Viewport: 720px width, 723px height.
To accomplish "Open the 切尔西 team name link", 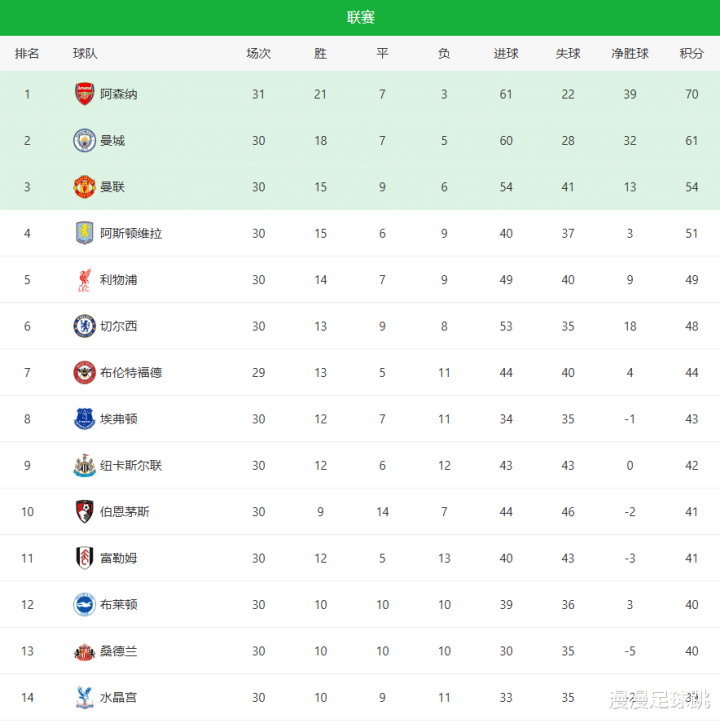I will pyautogui.click(x=119, y=326).
